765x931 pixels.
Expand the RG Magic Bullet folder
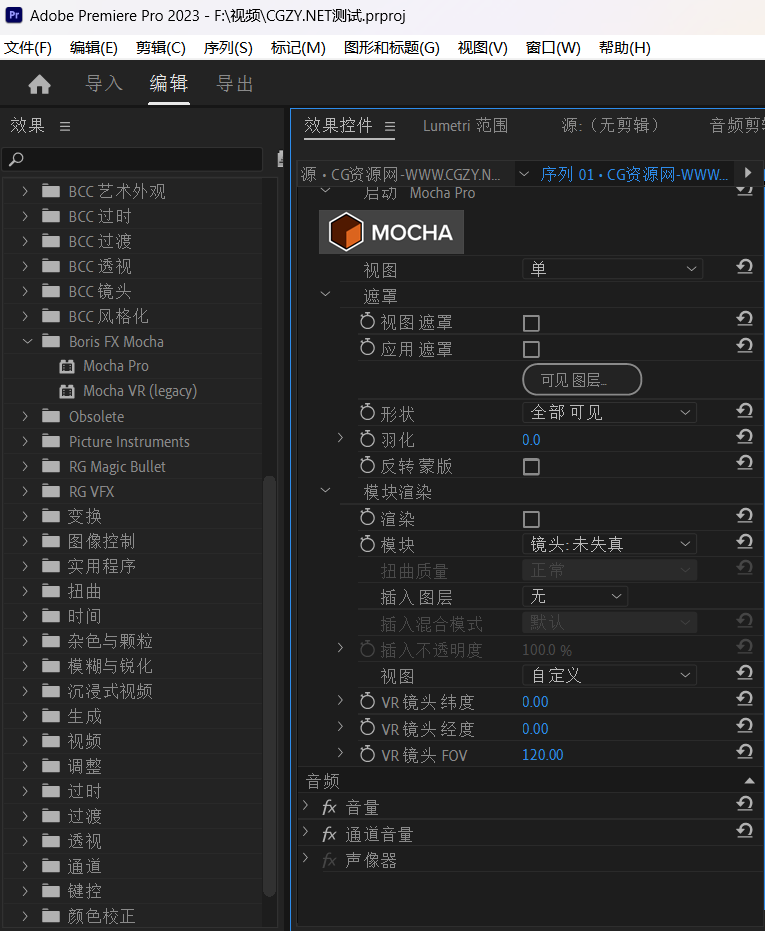click(25, 467)
